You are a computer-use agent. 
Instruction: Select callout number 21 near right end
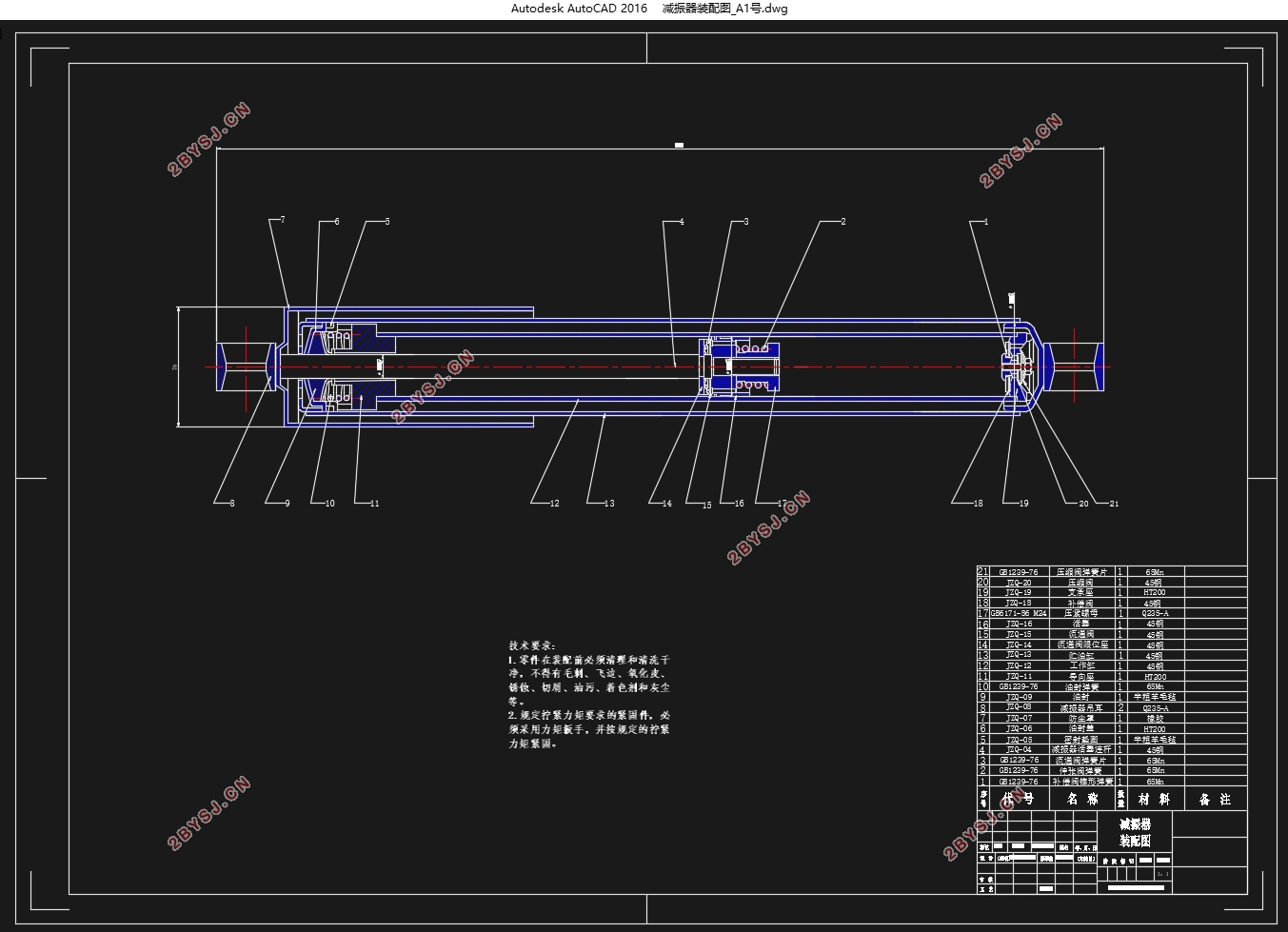click(x=1114, y=504)
